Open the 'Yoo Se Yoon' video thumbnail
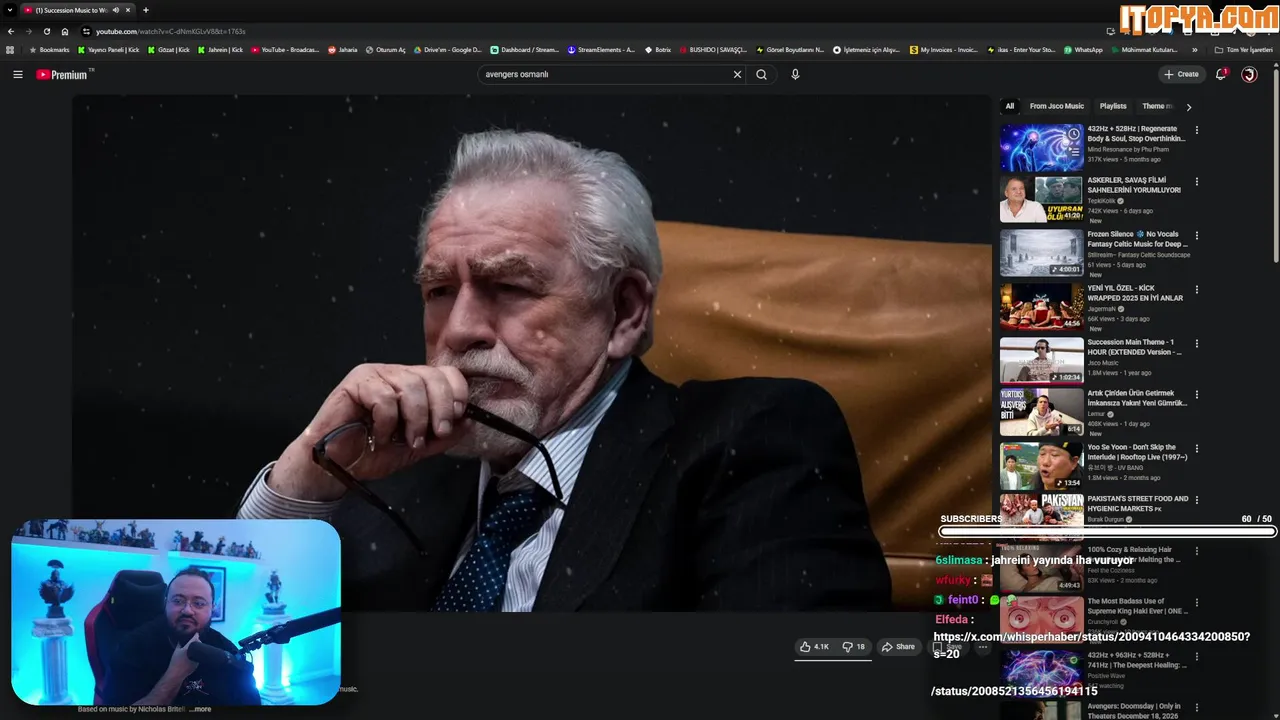 pos(1041,465)
